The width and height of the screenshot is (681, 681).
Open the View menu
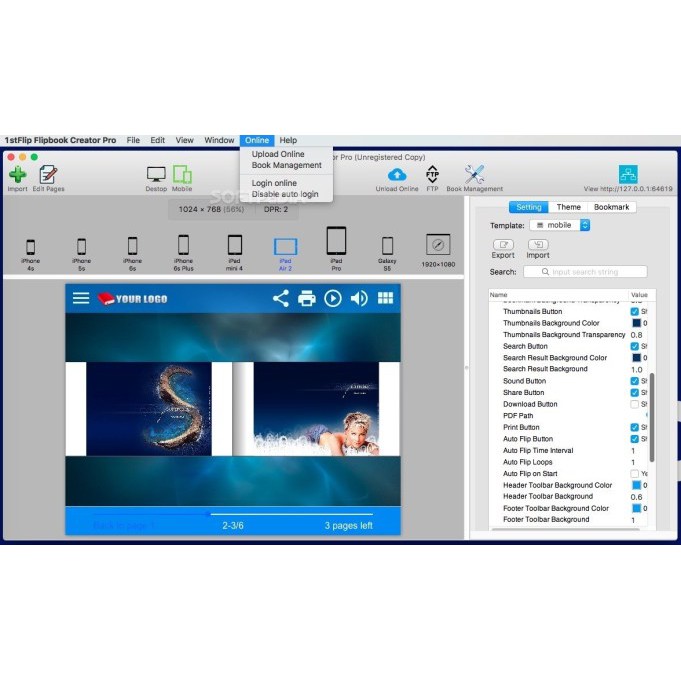[185, 140]
